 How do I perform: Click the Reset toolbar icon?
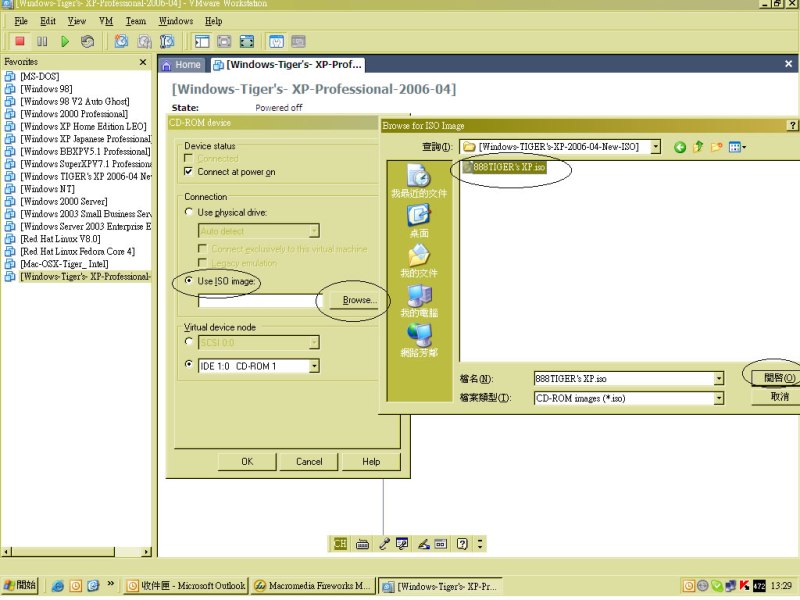click(x=87, y=41)
